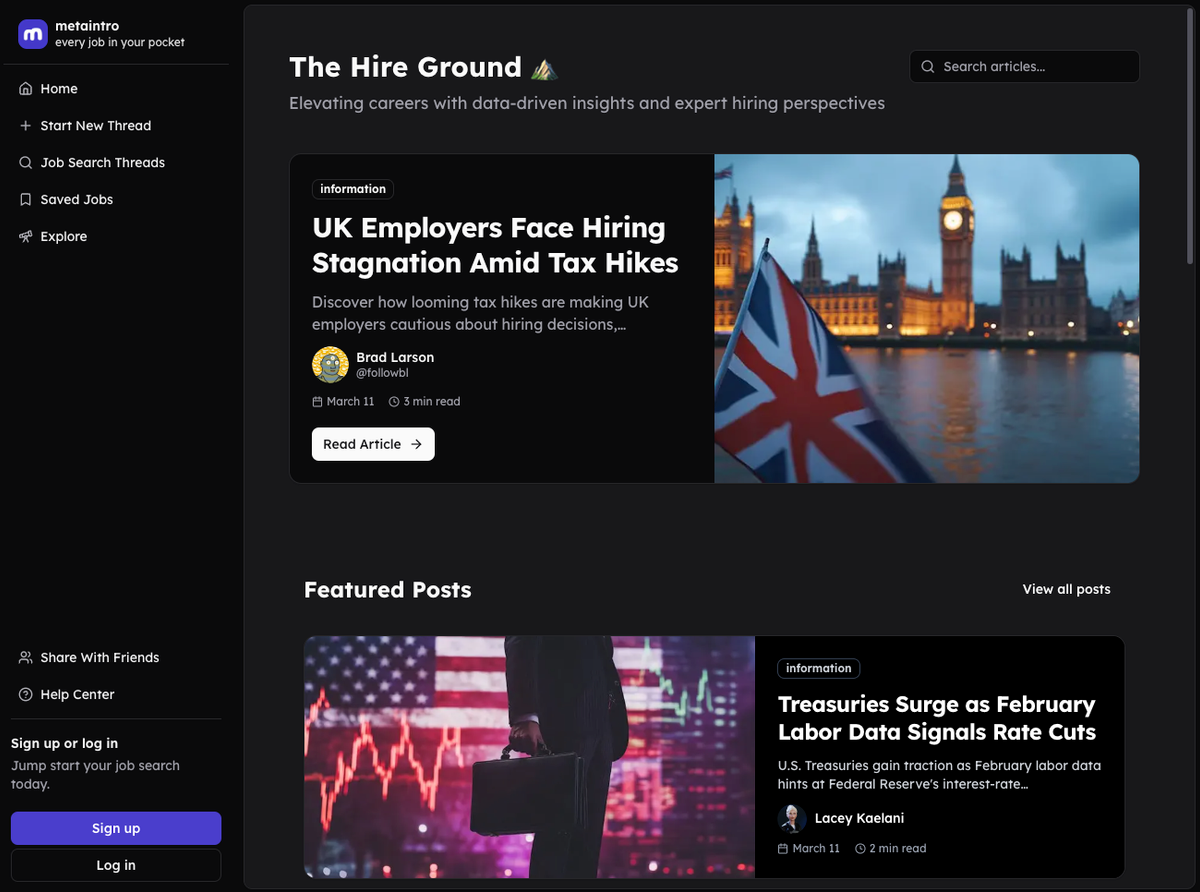The height and width of the screenshot is (892, 1200).
Task: Click the metaintro logo icon
Action: tap(33, 34)
